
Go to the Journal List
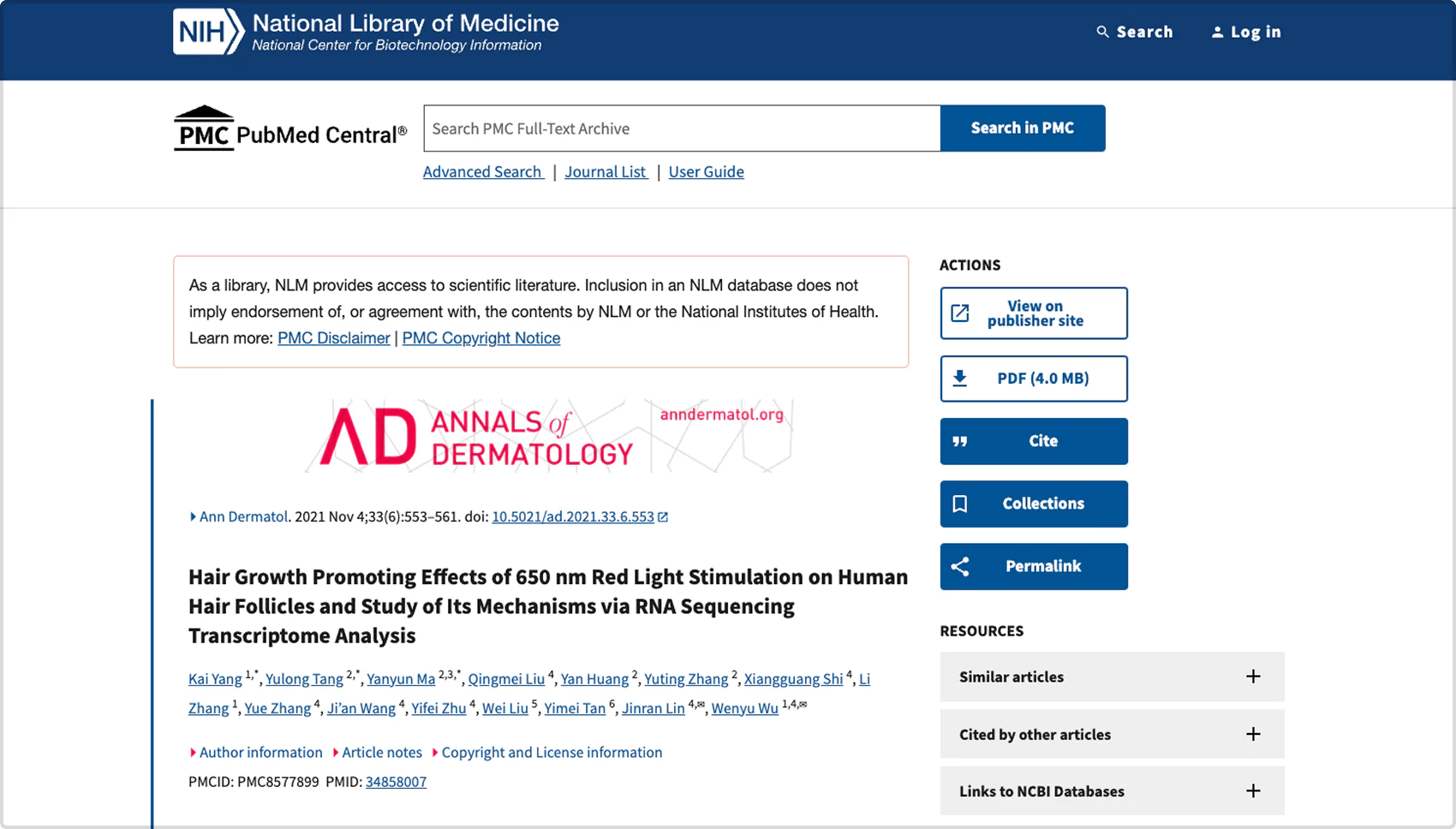tap(605, 171)
